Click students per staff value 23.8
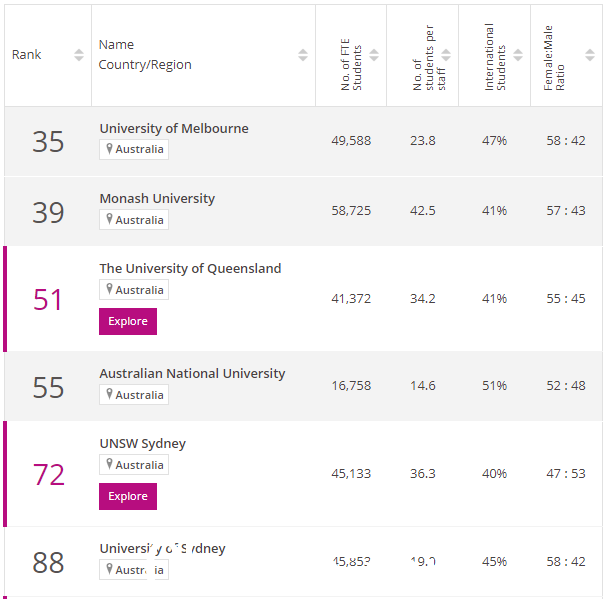Image resolution: width=606 pixels, height=599 pixels. 423,141
